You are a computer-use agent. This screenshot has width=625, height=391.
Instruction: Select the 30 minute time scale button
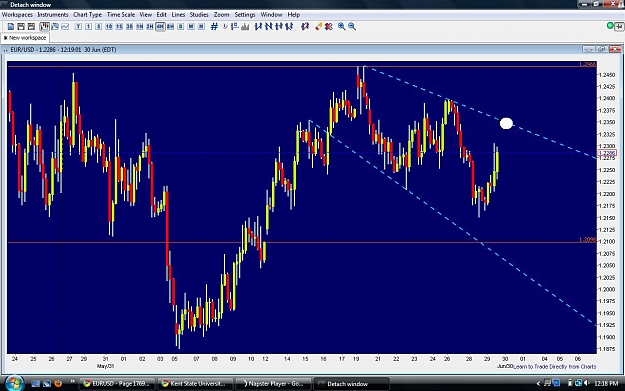click(130, 27)
